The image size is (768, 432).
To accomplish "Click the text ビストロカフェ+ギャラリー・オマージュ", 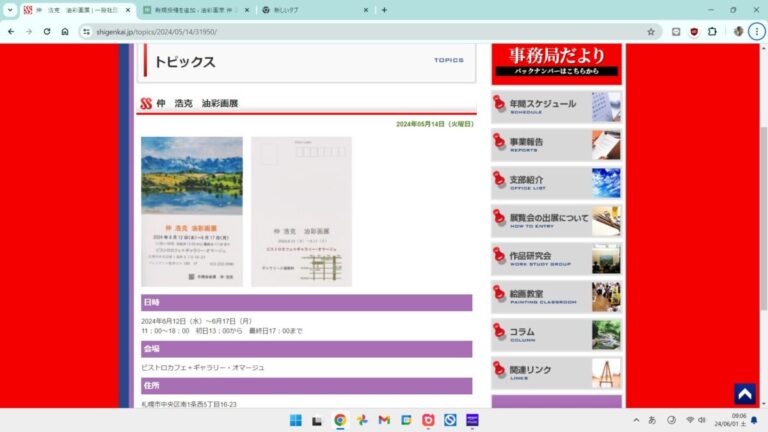I will point(202,368).
